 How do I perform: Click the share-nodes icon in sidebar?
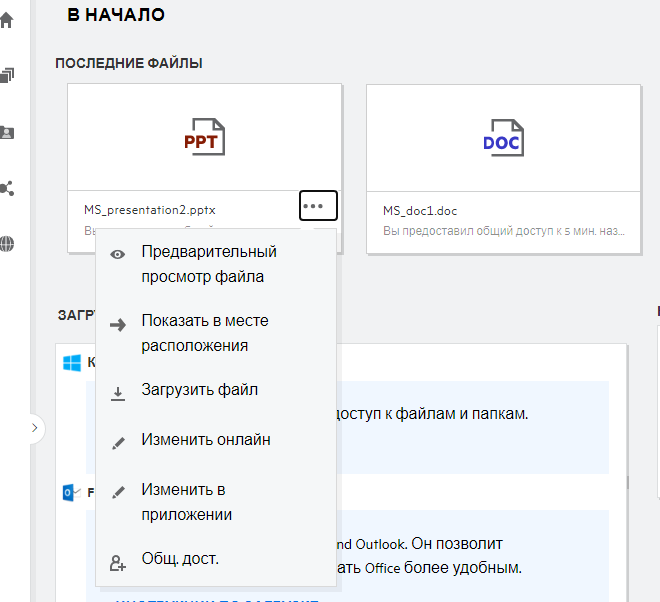(x=7, y=188)
